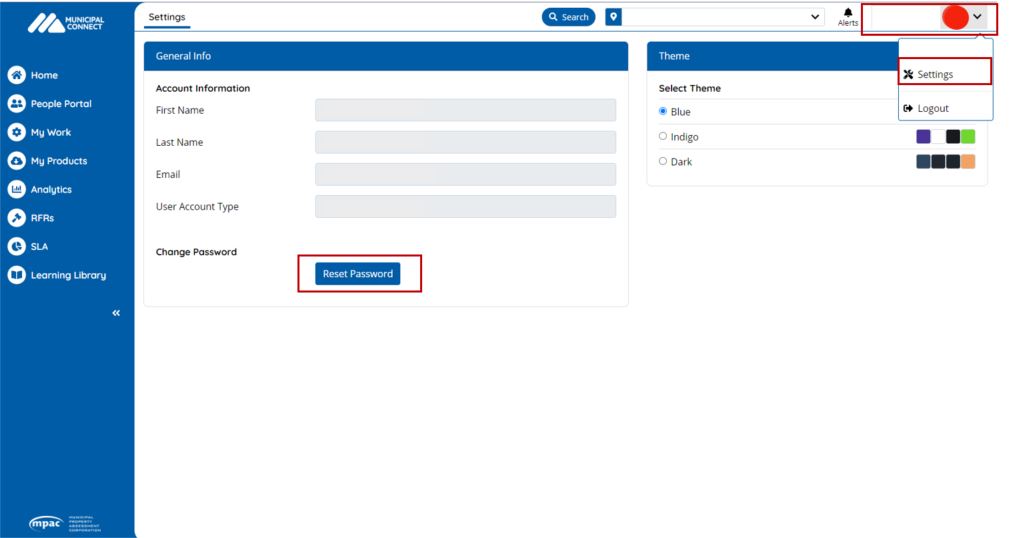Click the location pin icon
Image resolution: width=1015 pixels, height=538 pixels.
(614, 17)
